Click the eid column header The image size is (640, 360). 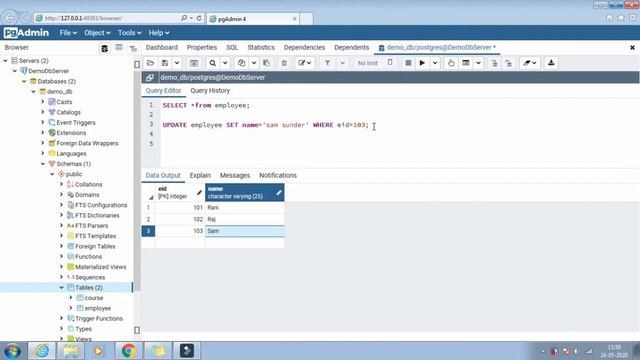(180, 192)
